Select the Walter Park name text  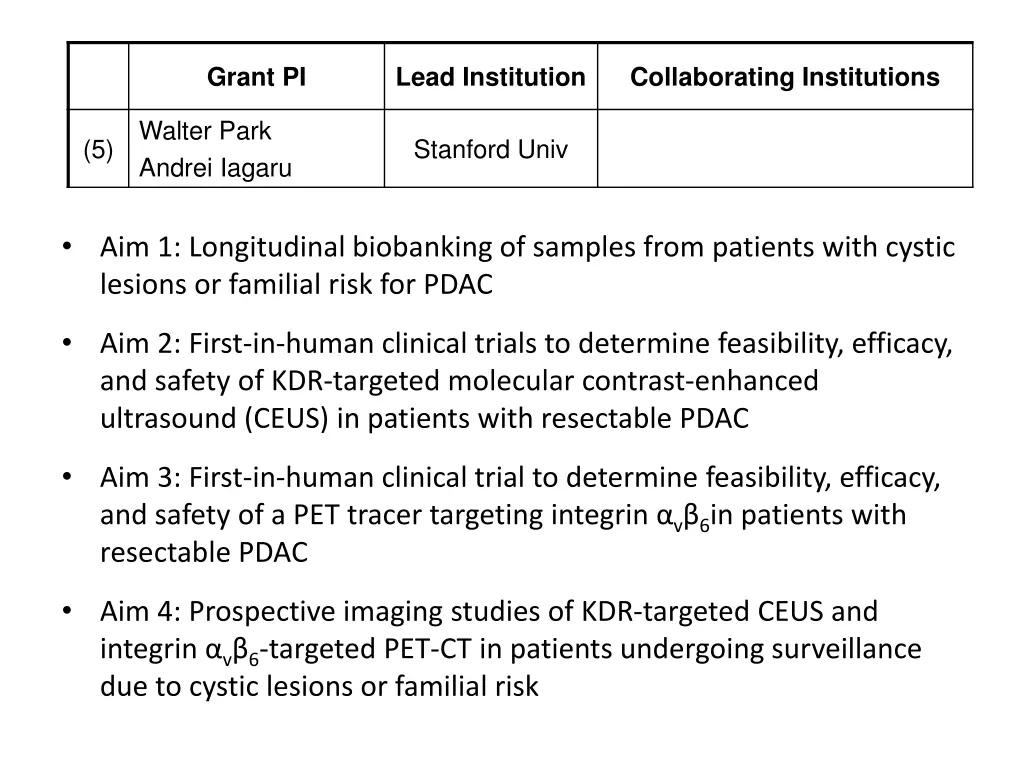pyautogui.click(x=204, y=131)
